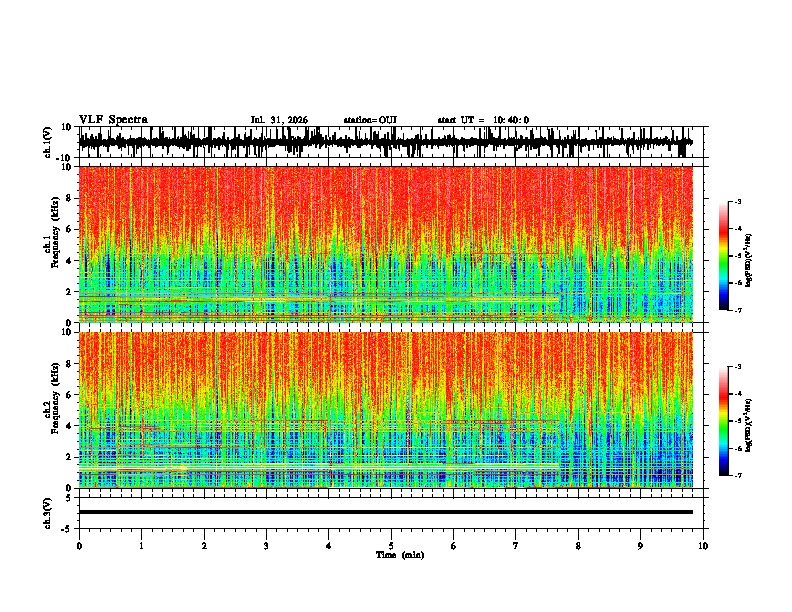Click the "Time (min)" axis label
This screenshot has height=612, width=792.
tap(400, 555)
